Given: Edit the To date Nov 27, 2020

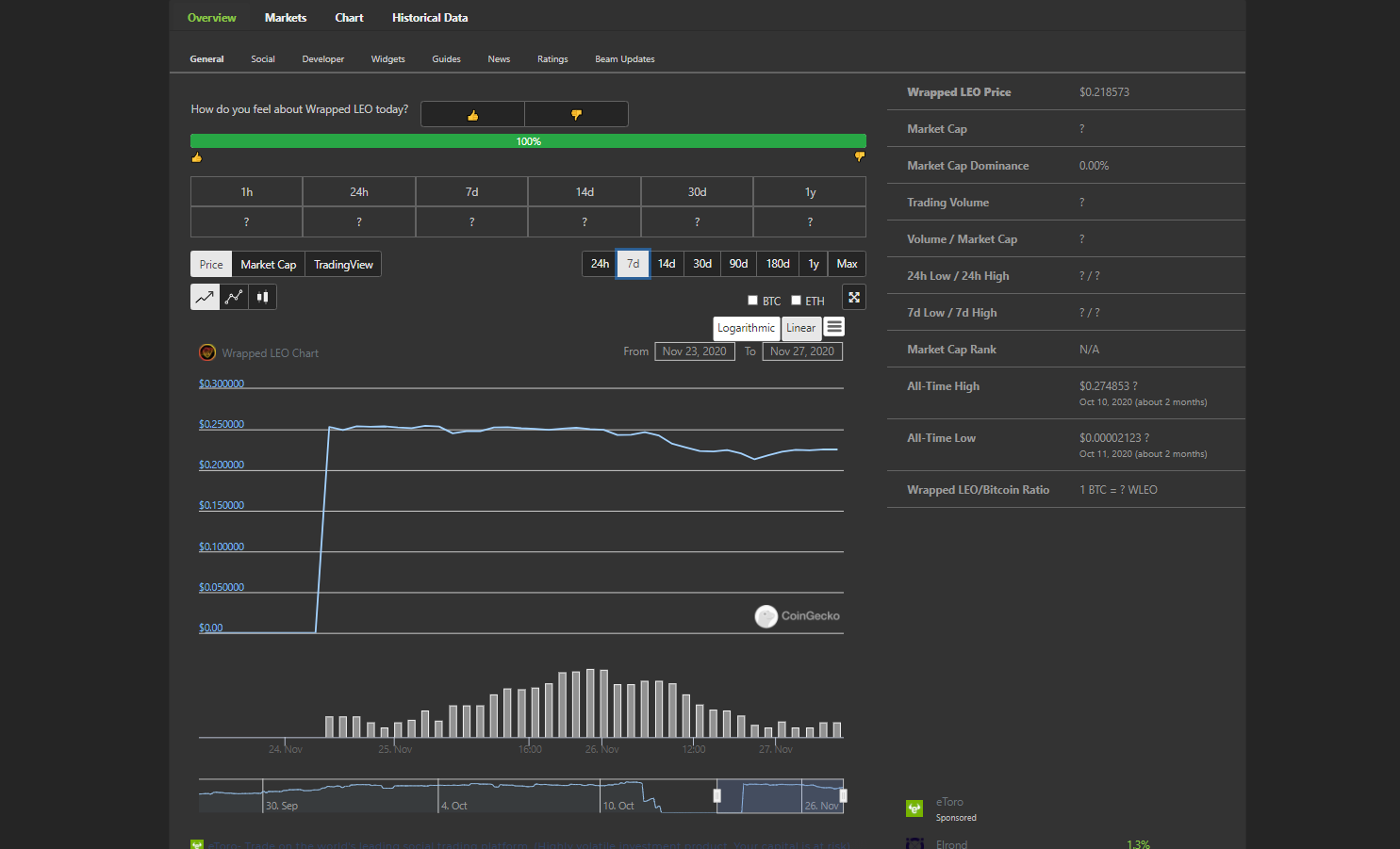Looking at the screenshot, I should pyautogui.click(x=802, y=351).
